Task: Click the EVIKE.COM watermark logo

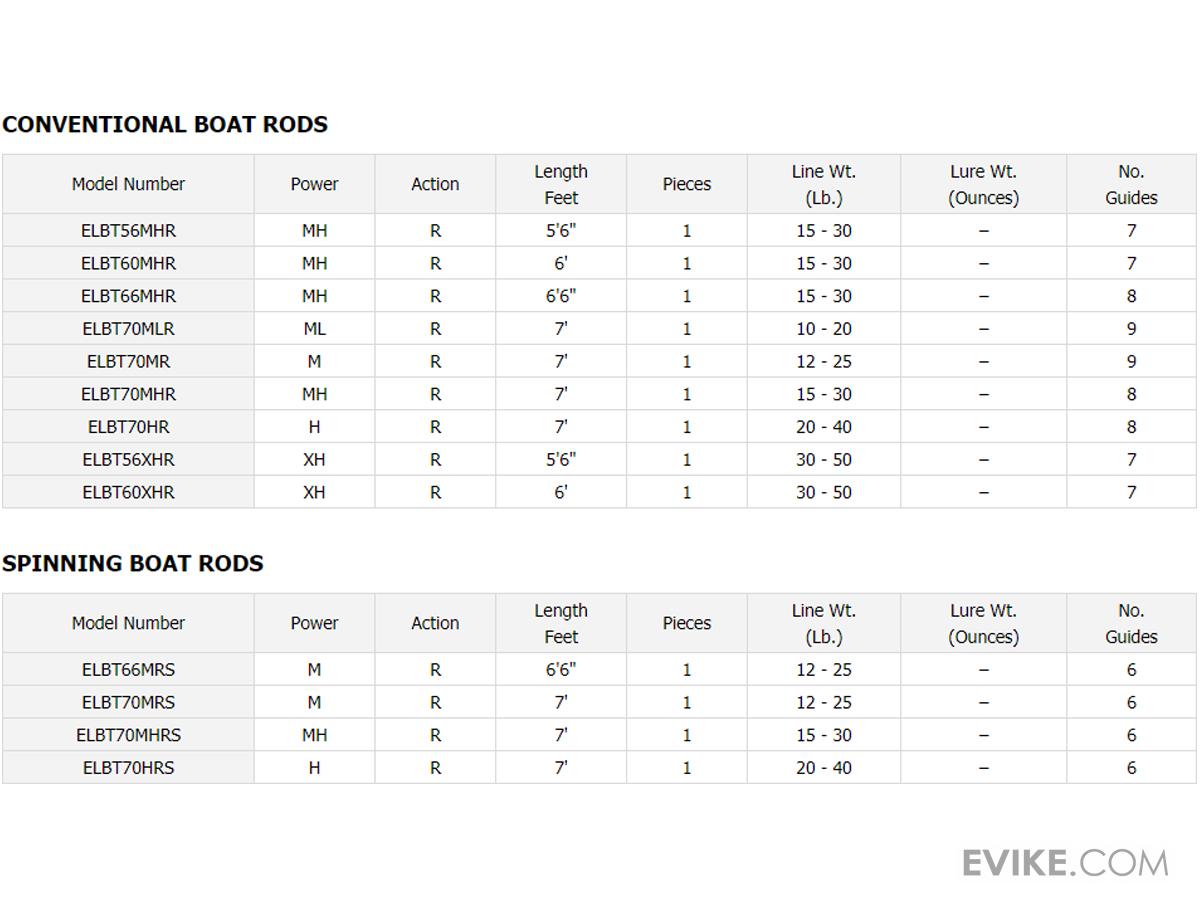Action: tap(1064, 862)
